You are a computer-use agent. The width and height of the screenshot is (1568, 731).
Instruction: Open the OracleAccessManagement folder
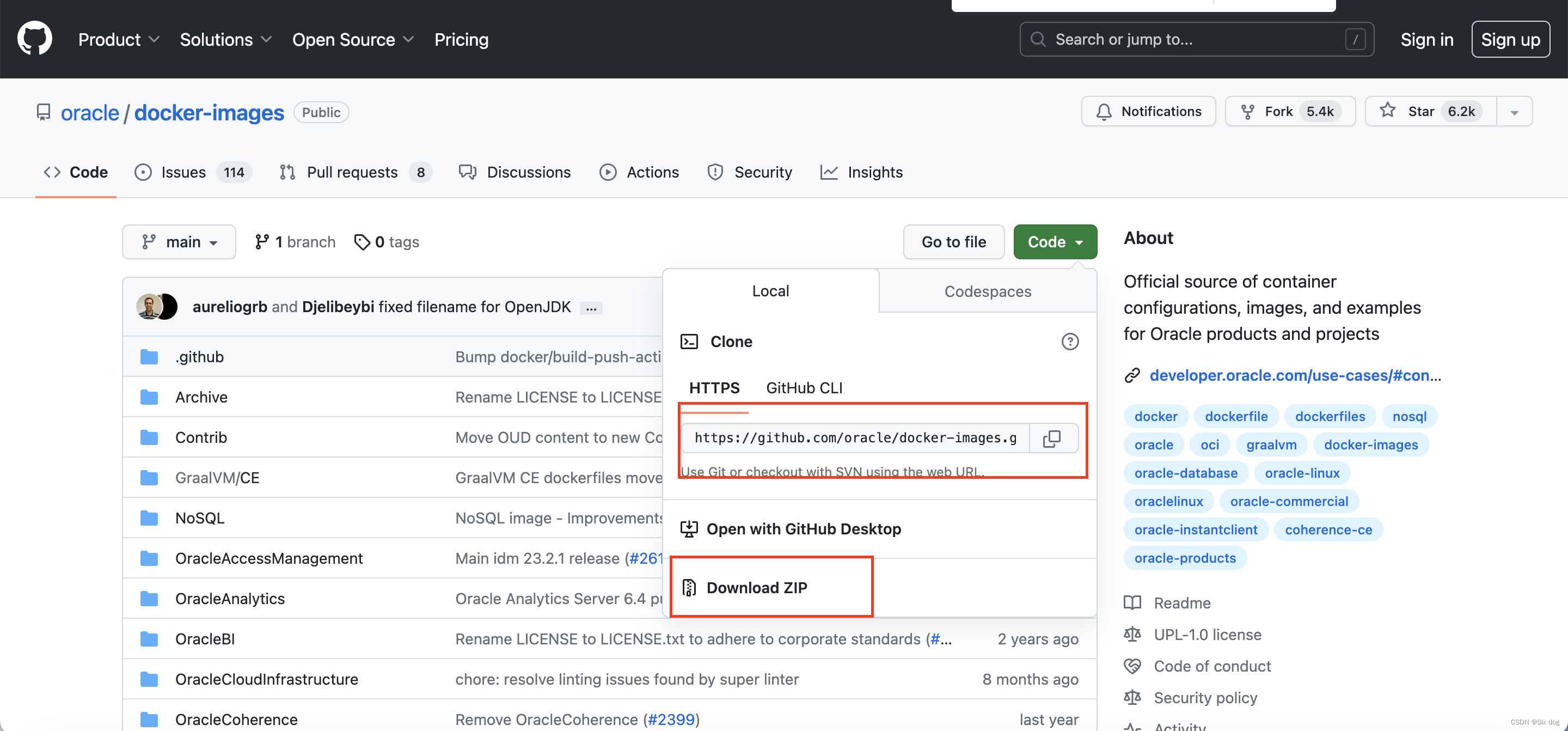click(269, 559)
